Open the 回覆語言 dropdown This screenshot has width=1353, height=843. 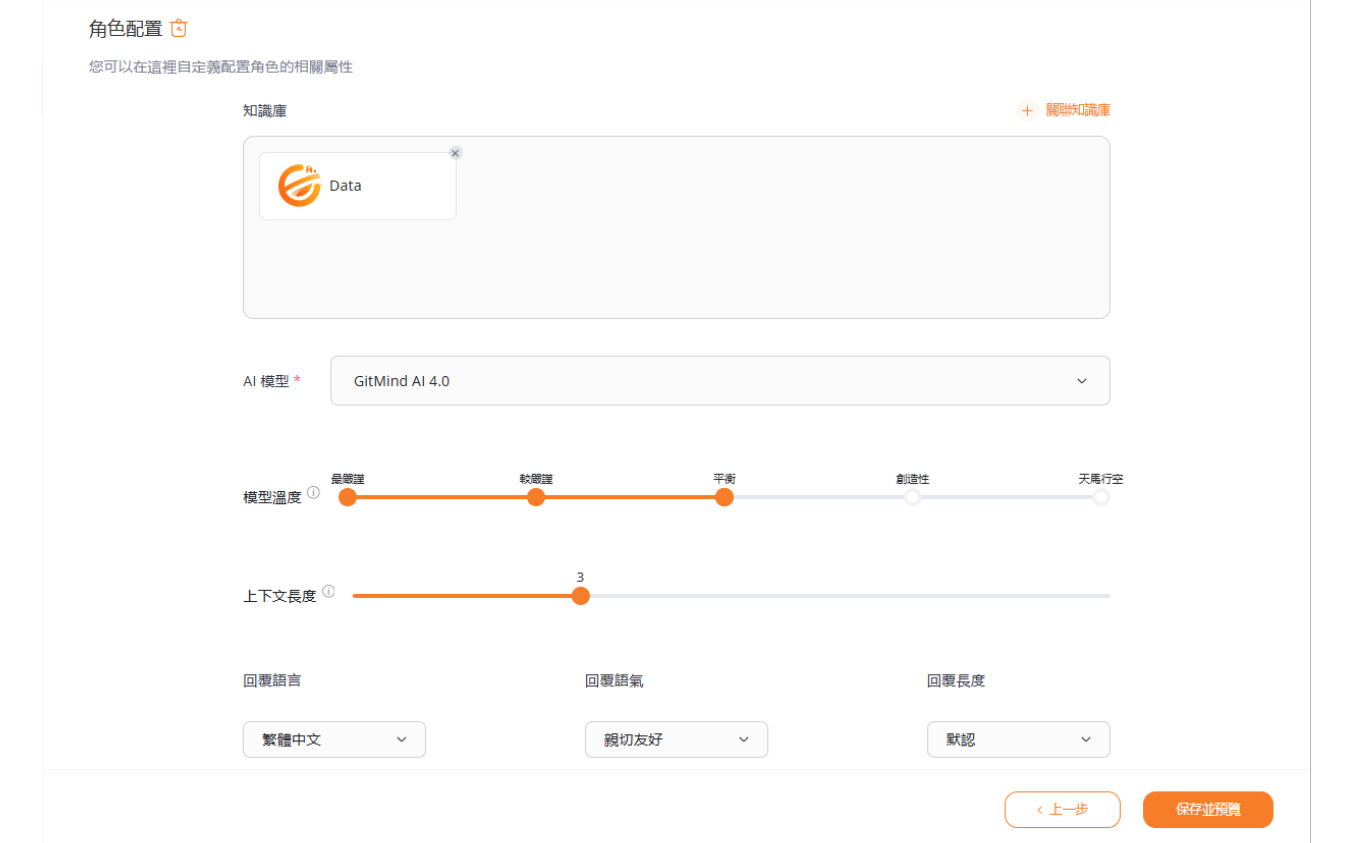click(x=334, y=739)
